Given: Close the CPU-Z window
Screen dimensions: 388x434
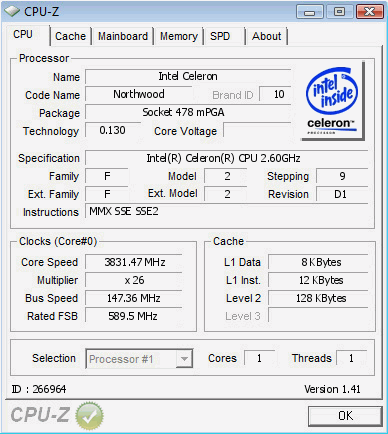Looking at the screenshot, I should pos(369,12).
